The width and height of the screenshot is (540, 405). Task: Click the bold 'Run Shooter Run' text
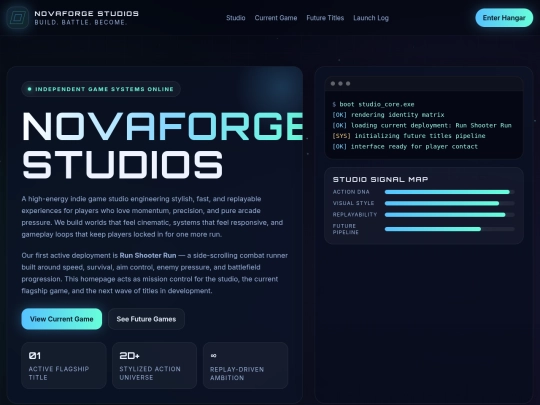(148, 256)
